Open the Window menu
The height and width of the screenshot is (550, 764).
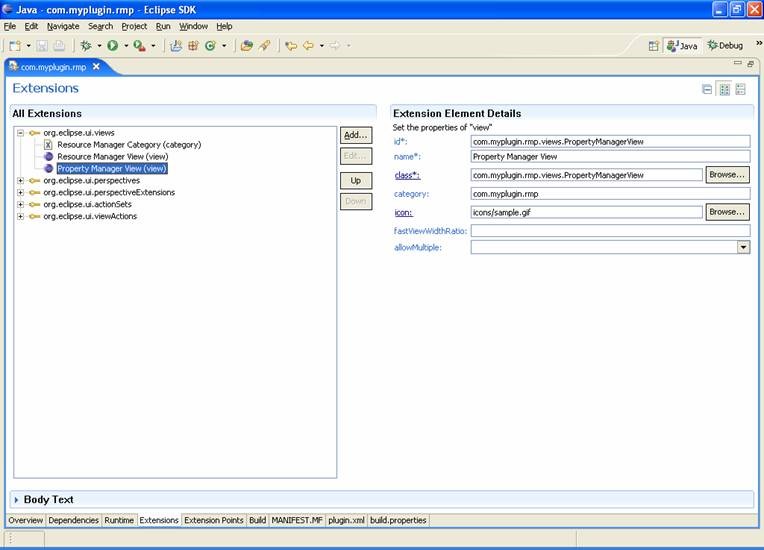[193, 26]
